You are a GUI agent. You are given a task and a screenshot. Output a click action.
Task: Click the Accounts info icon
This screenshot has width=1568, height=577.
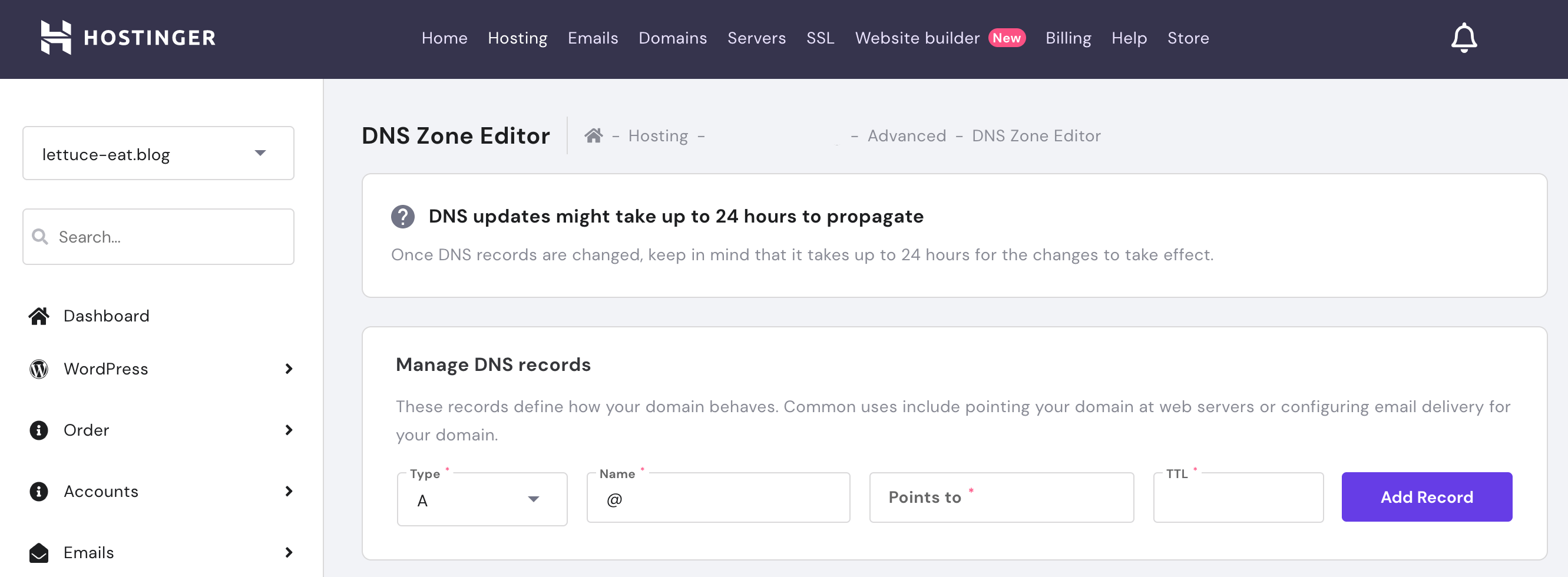click(x=39, y=491)
